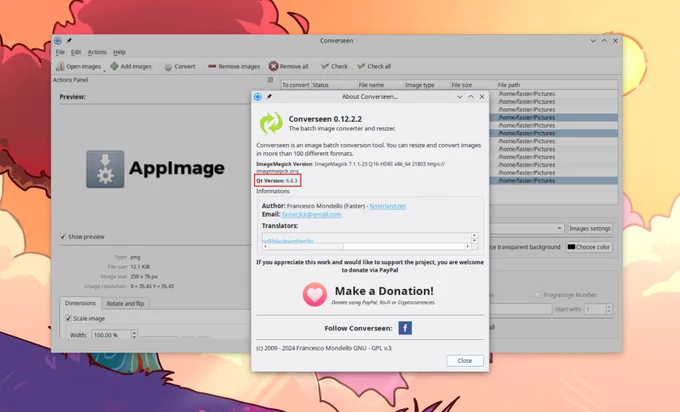Open the faster3ck@gmail.com email link
Viewport: 680px width, 412px height.
pyautogui.click(x=311, y=214)
